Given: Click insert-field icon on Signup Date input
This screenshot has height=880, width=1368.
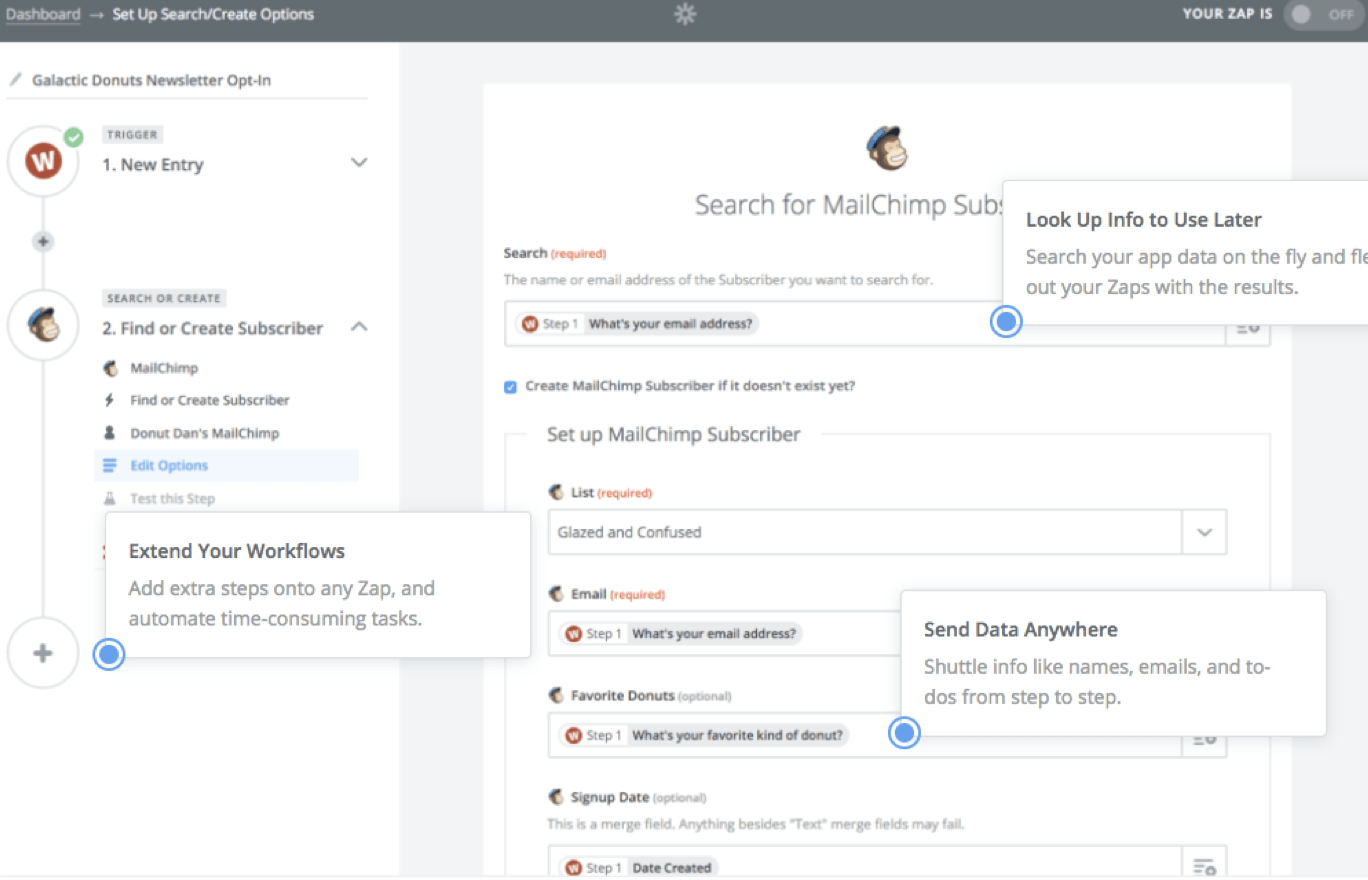Looking at the screenshot, I should click(x=1204, y=866).
